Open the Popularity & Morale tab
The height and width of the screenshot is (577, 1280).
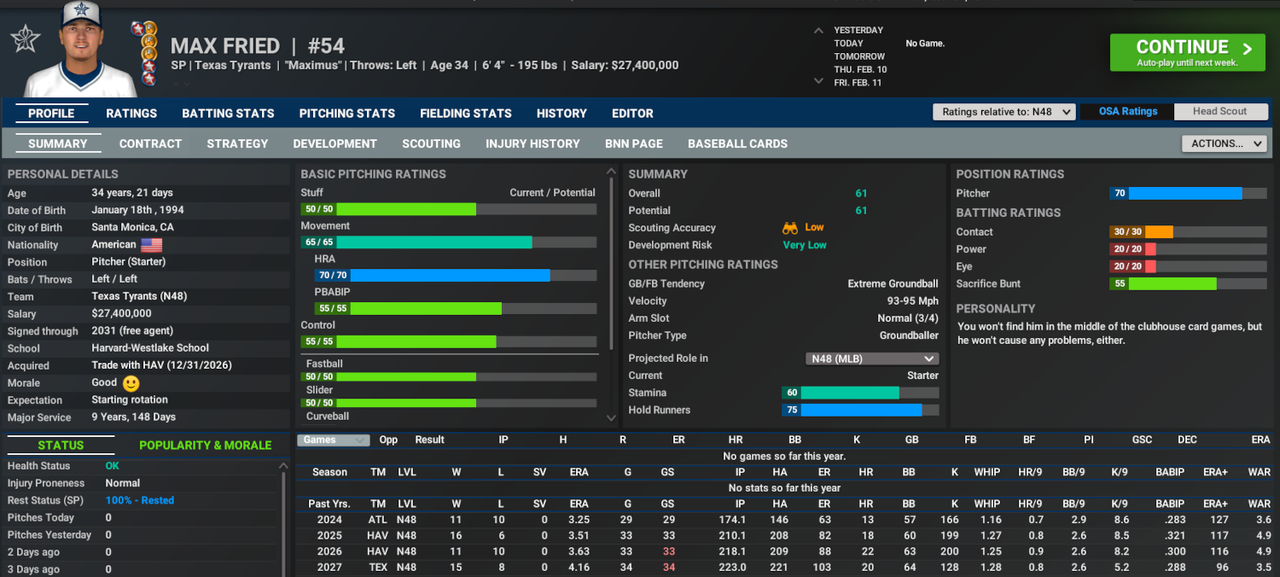(x=205, y=445)
